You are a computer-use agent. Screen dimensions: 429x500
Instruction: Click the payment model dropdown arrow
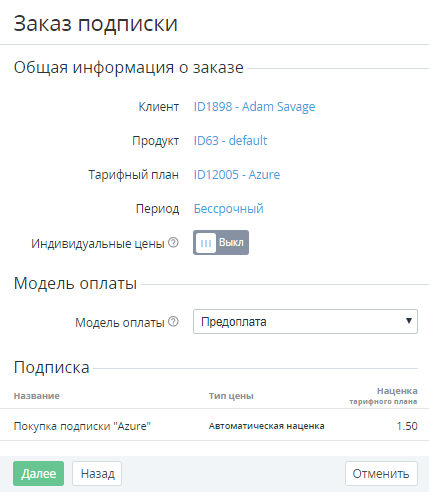point(409,321)
